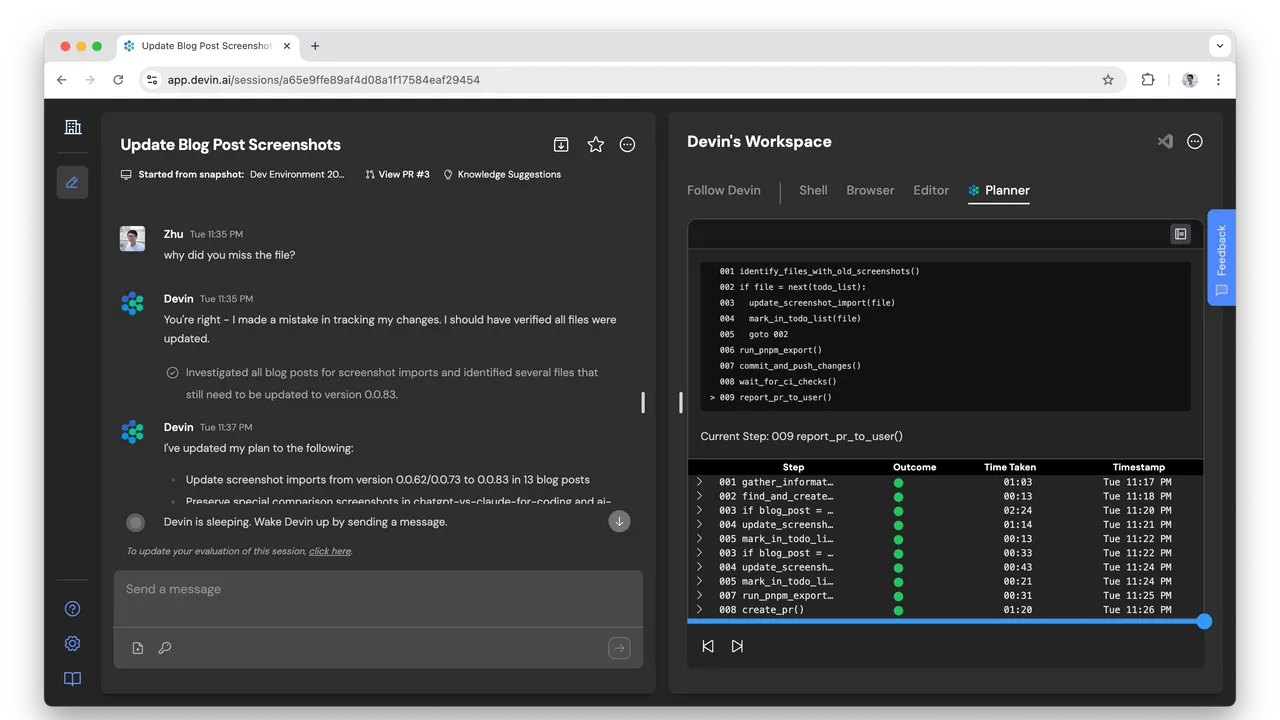The height and width of the screenshot is (720, 1280).
Task: Select the Update Blog Post Screenshots browser tab
Action: tap(207, 46)
